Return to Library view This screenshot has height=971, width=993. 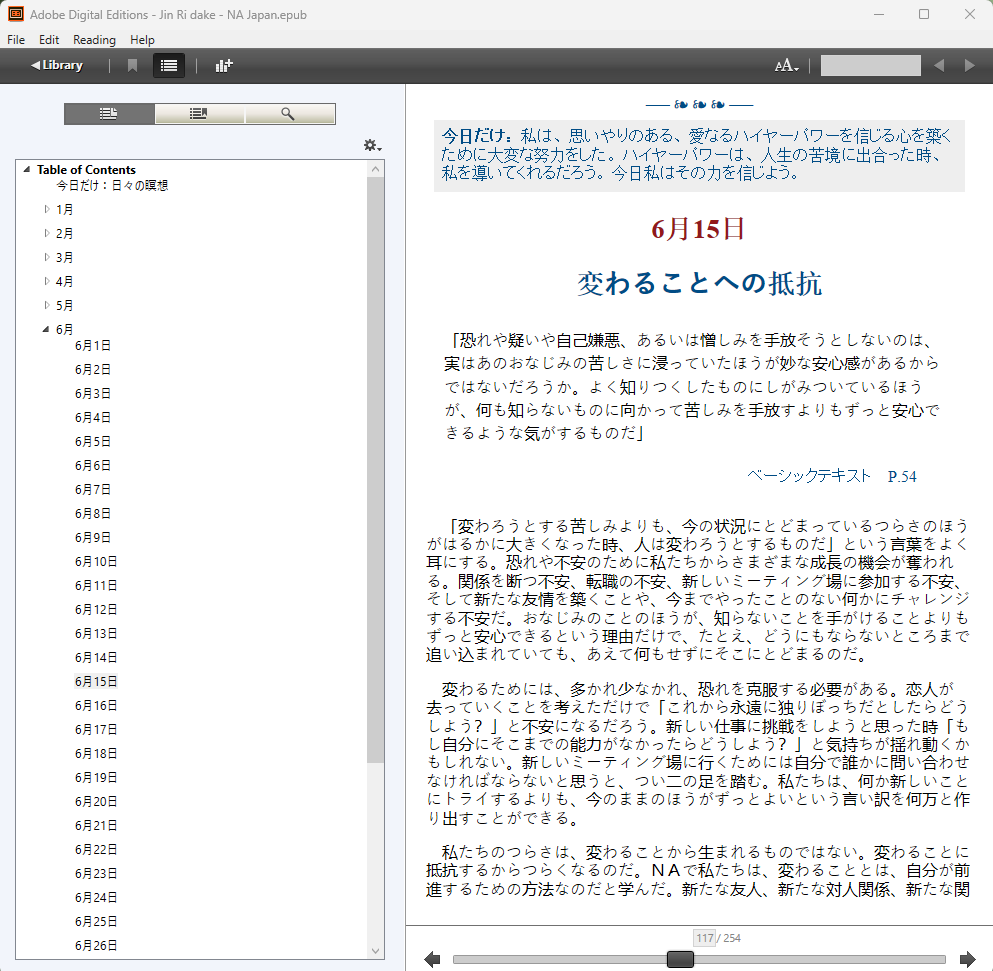point(57,65)
